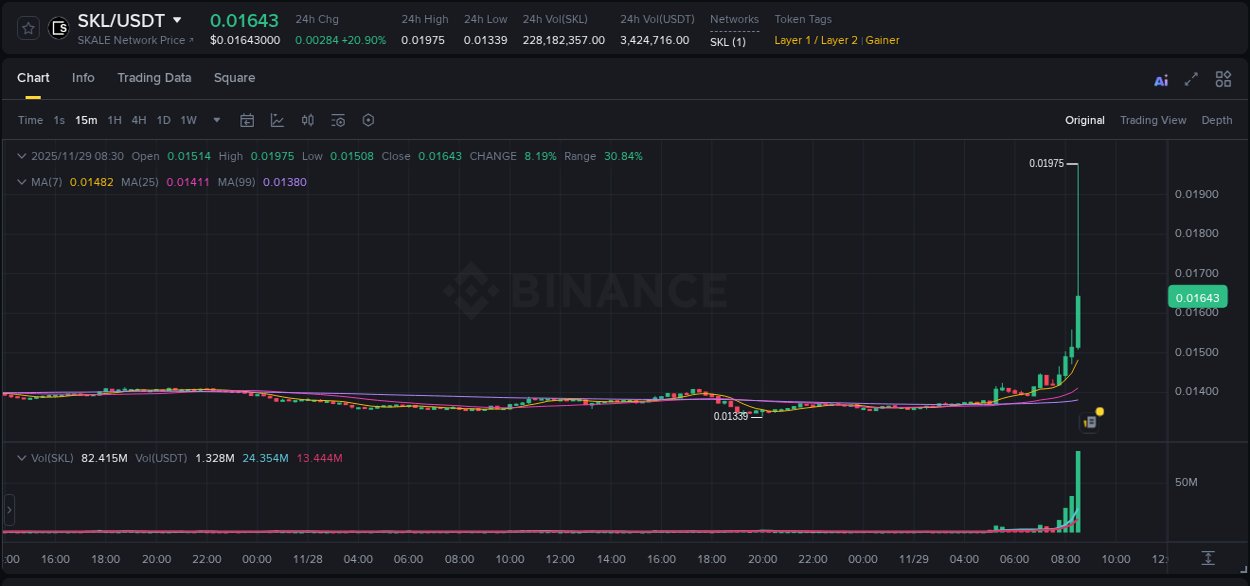This screenshot has width=1250, height=586.
Task: Expand the chart to fullscreen
Action: coord(1190,79)
